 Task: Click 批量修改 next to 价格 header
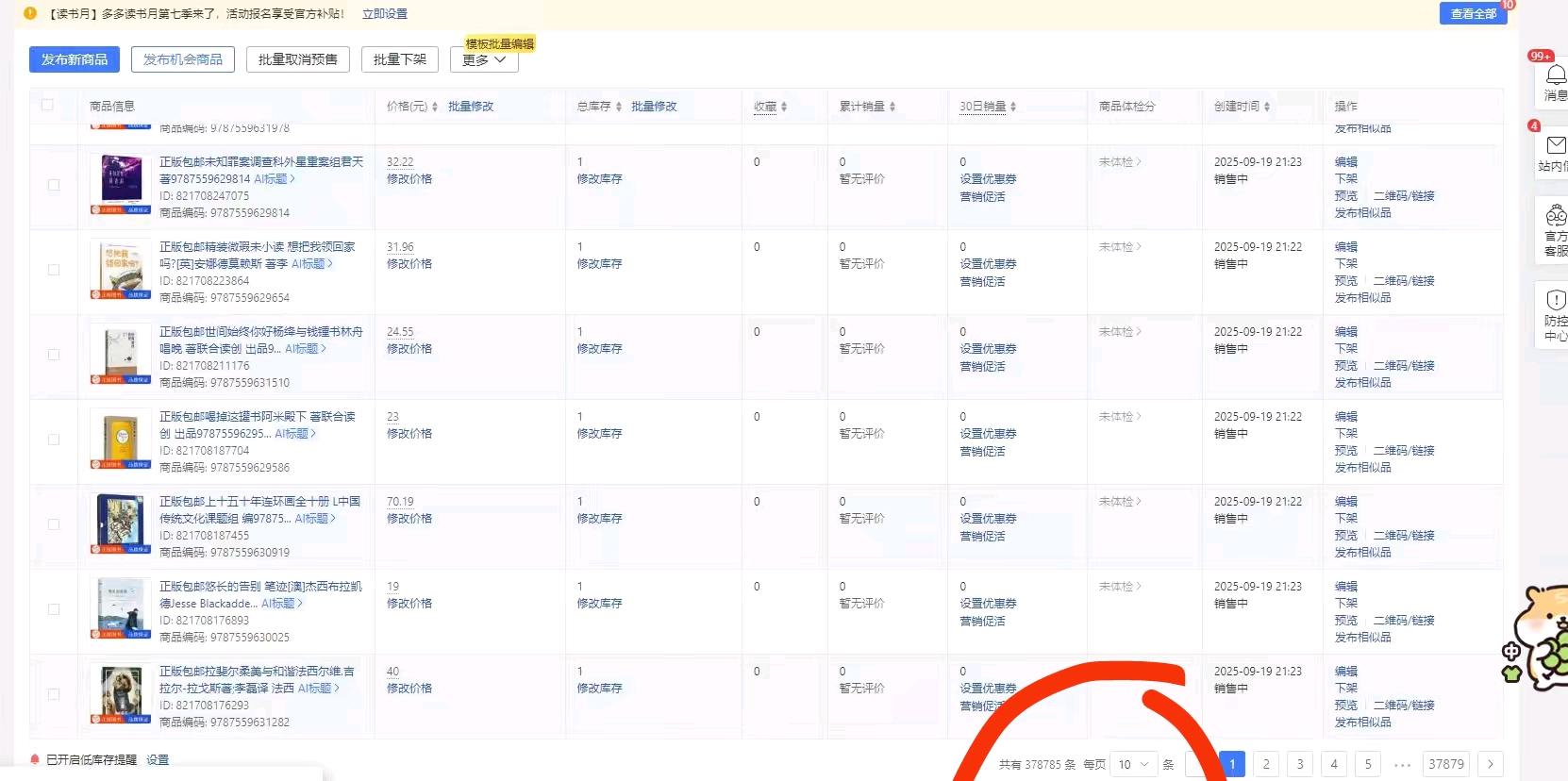tap(471, 107)
